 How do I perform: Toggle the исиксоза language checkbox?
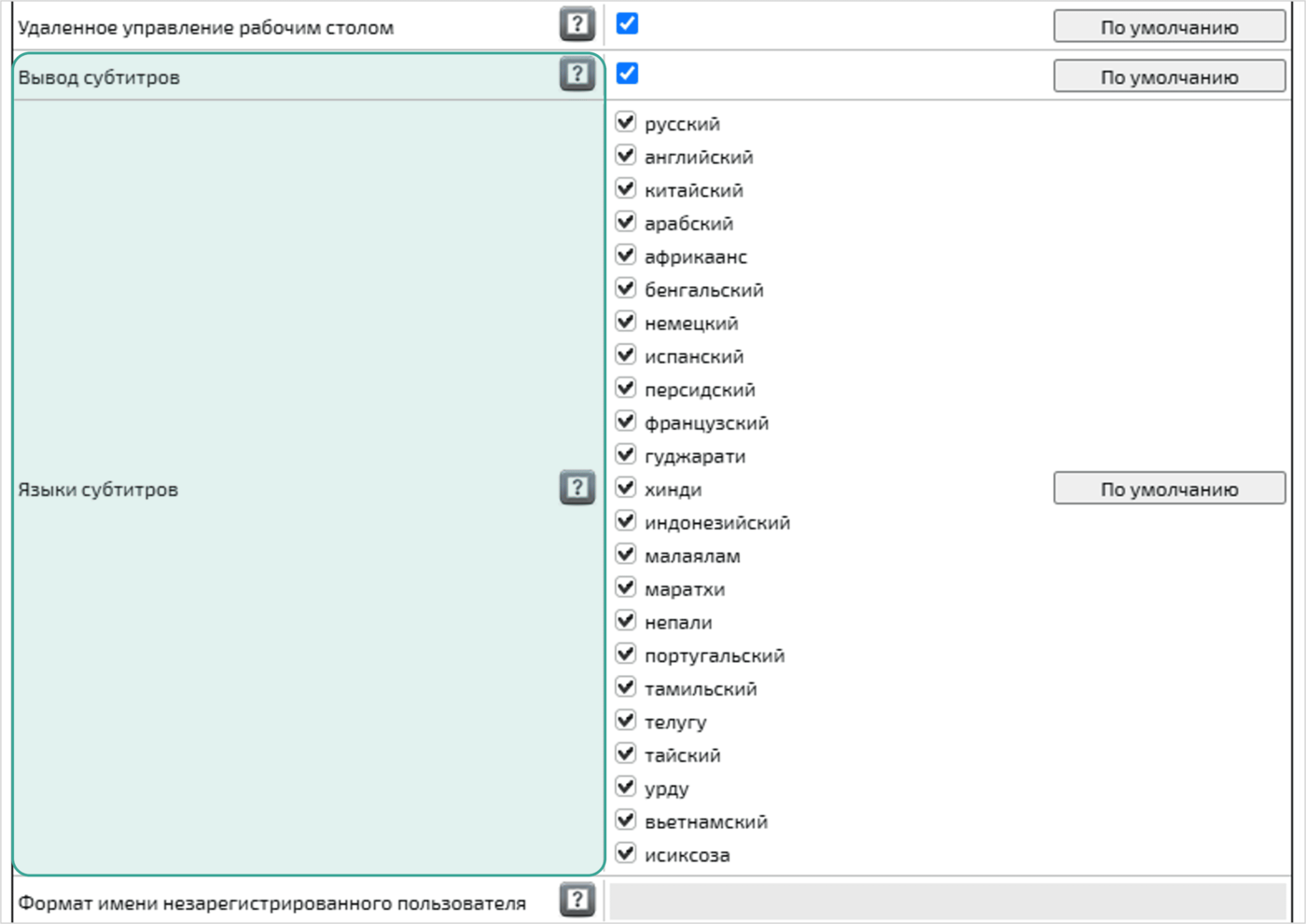point(626,853)
